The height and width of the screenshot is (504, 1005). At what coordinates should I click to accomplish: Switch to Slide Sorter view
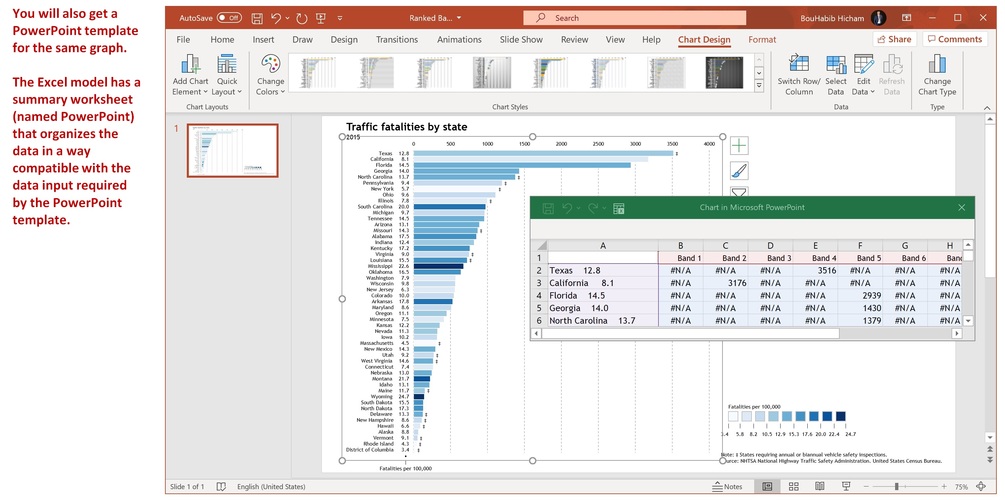pyautogui.click(x=793, y=487)
